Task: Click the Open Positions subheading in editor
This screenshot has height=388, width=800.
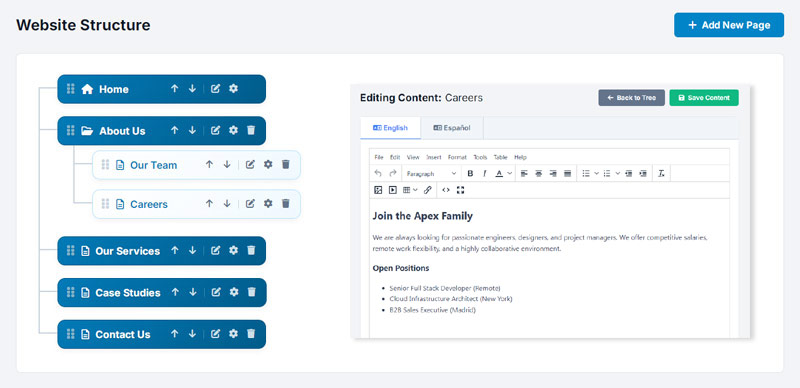Action: [401, 268]
